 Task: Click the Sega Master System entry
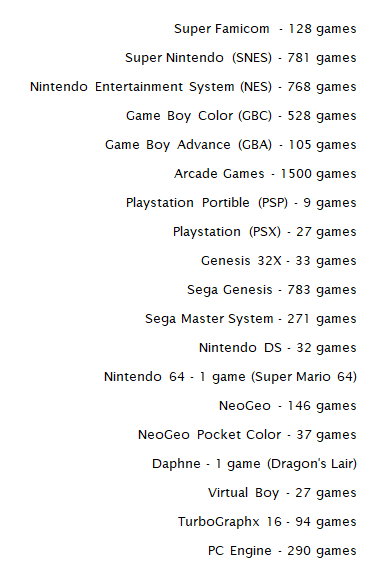[251, 319]
